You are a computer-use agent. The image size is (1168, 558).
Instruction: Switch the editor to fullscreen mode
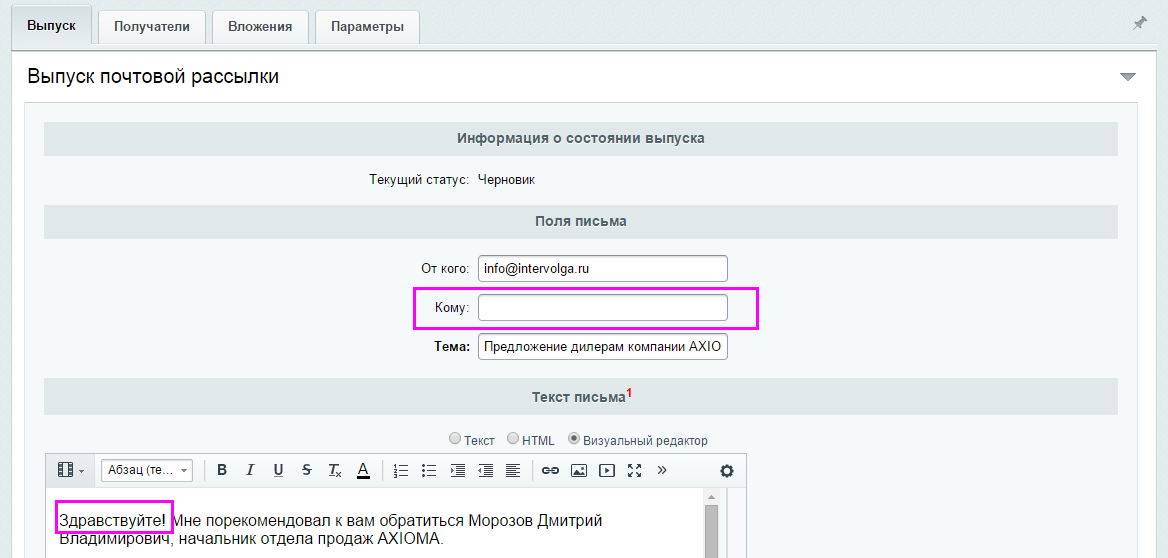[635, 470]
